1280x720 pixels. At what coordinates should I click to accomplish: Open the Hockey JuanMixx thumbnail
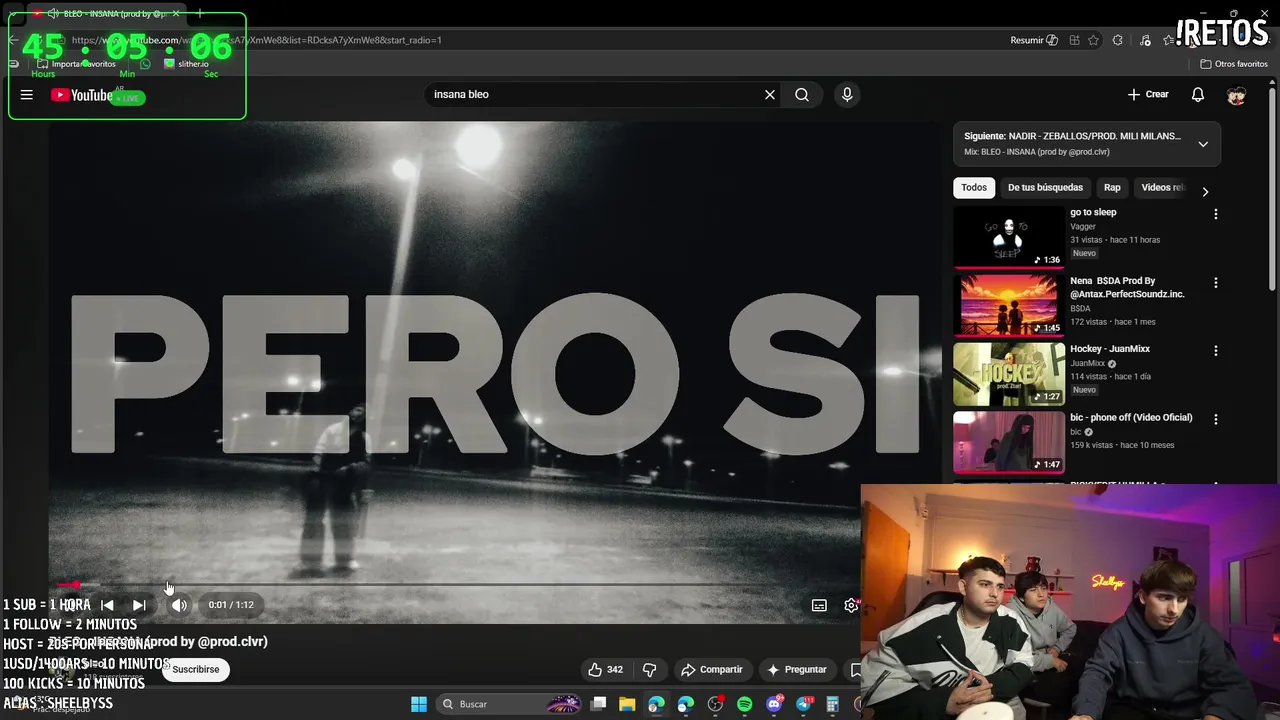coord(1009,374)
